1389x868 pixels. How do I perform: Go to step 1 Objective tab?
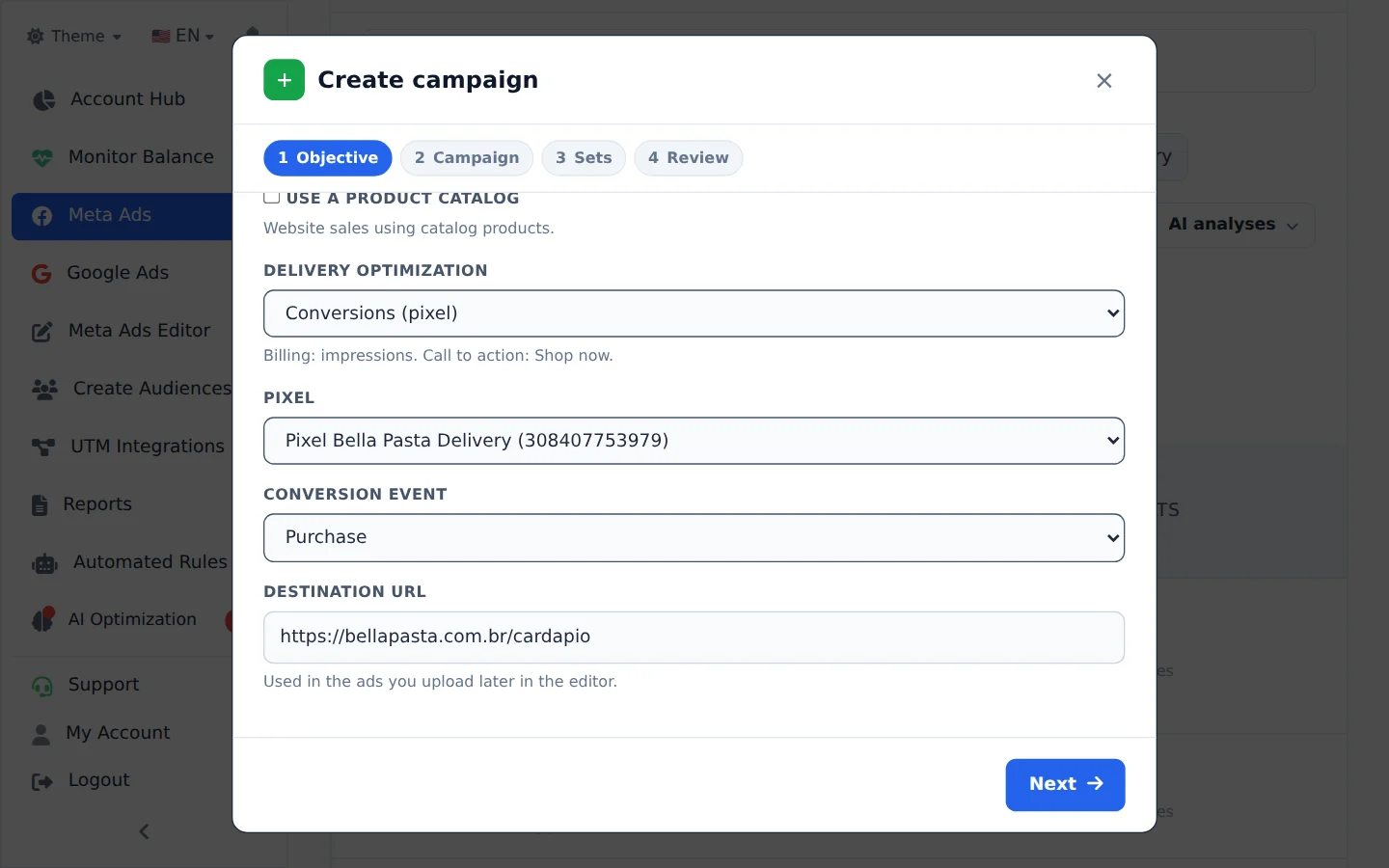328,158
